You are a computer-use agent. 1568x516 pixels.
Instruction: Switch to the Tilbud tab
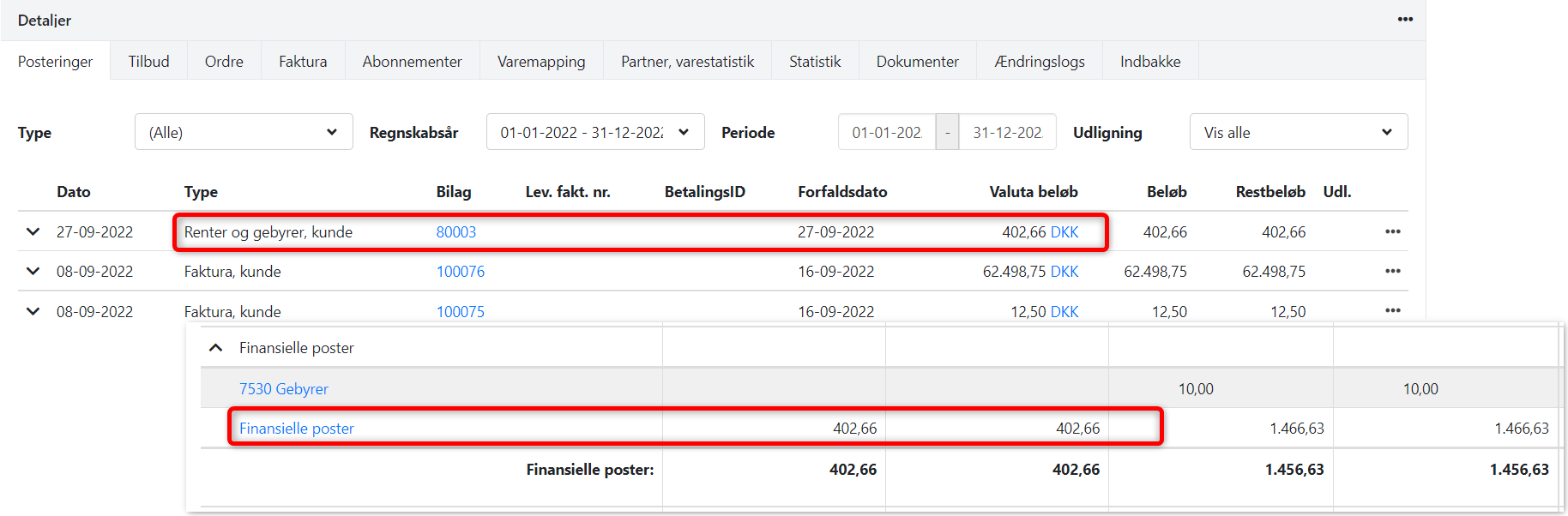(149, 62)
